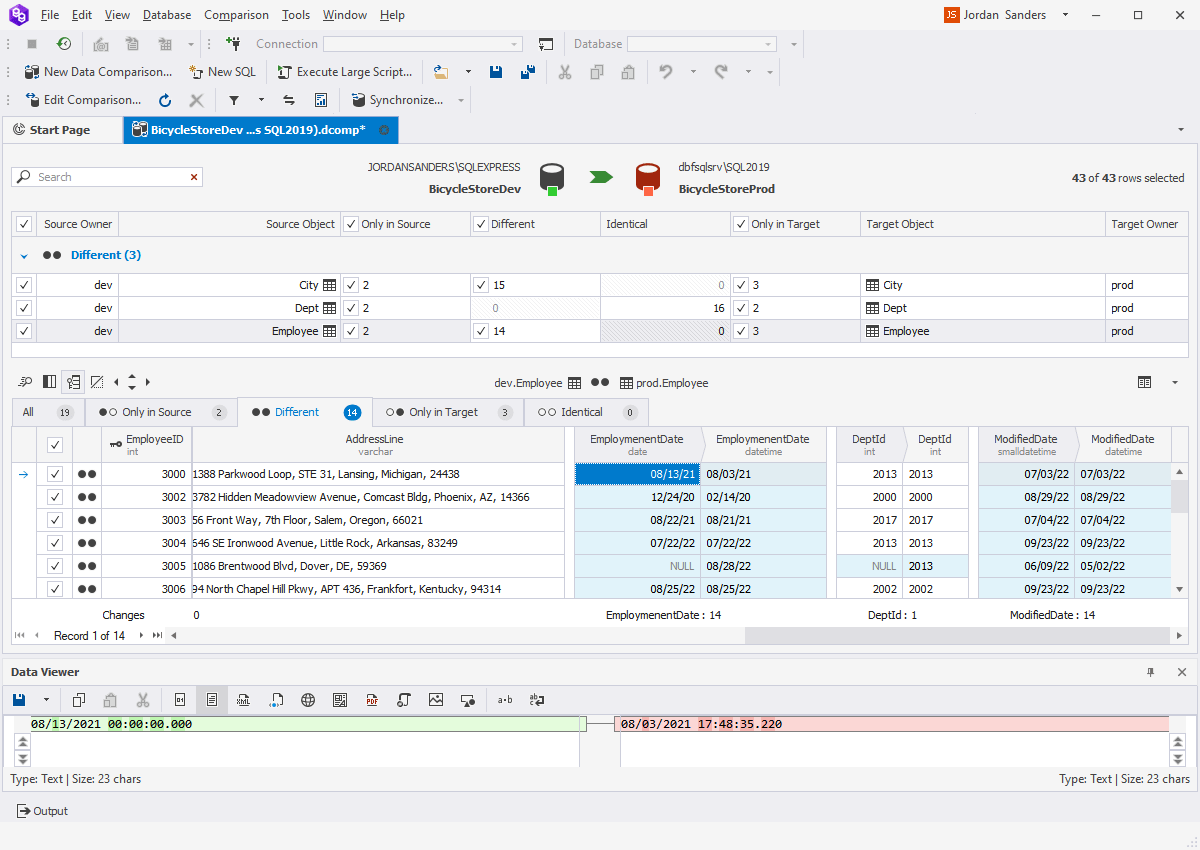Toggle the Only in Target header checkbox
1200x850 pixels.
741,224
